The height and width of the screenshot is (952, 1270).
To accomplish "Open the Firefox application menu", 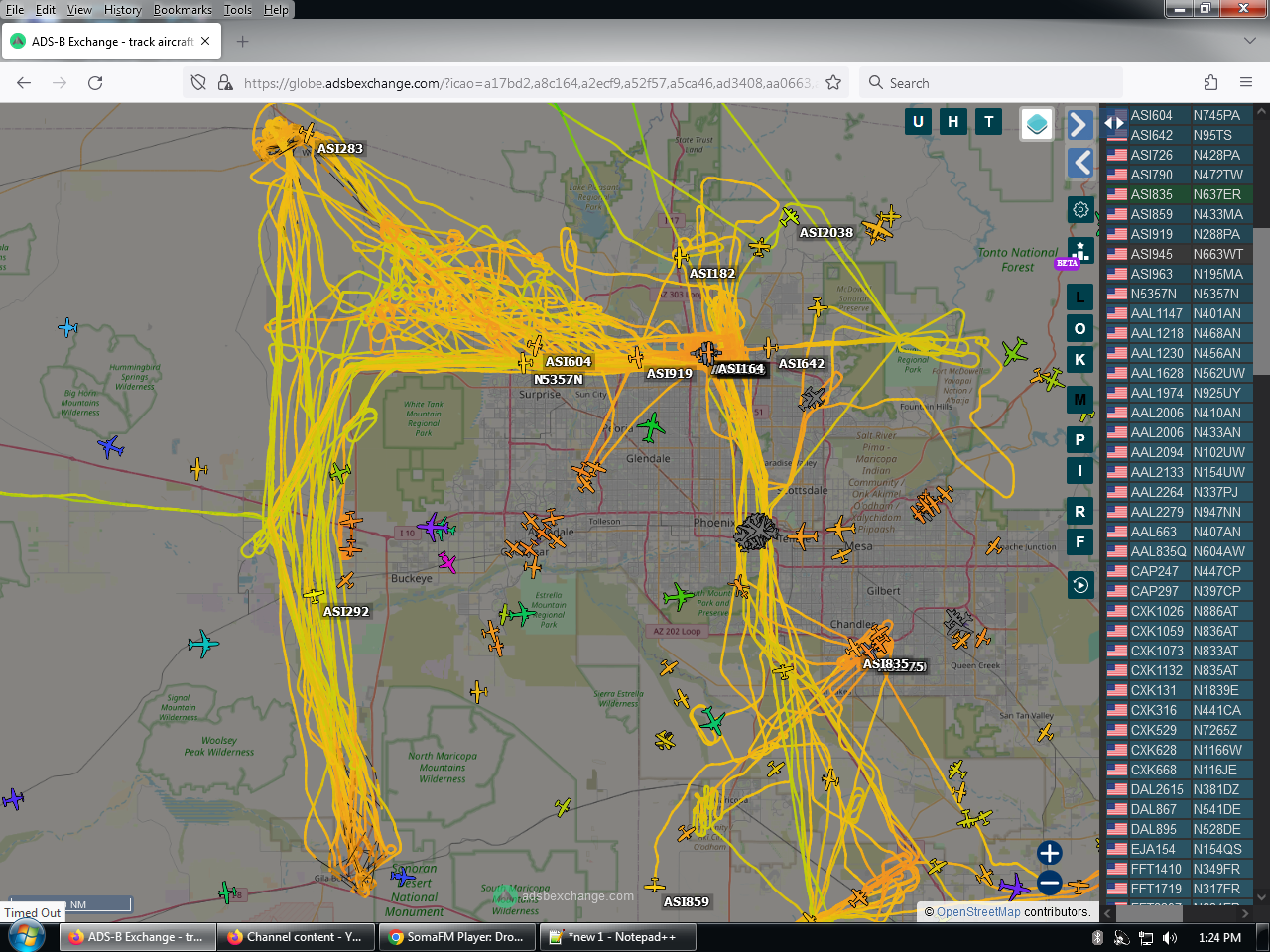I will coord(1246,83).
